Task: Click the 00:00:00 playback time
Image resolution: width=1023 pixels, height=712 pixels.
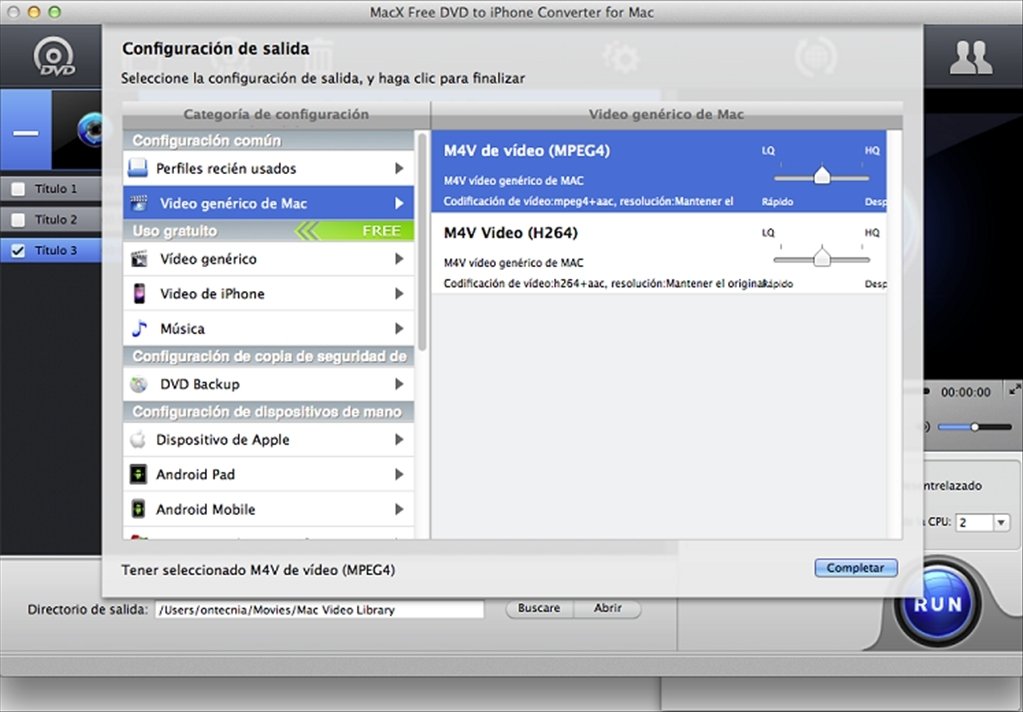Action: (x=966, y=392)
